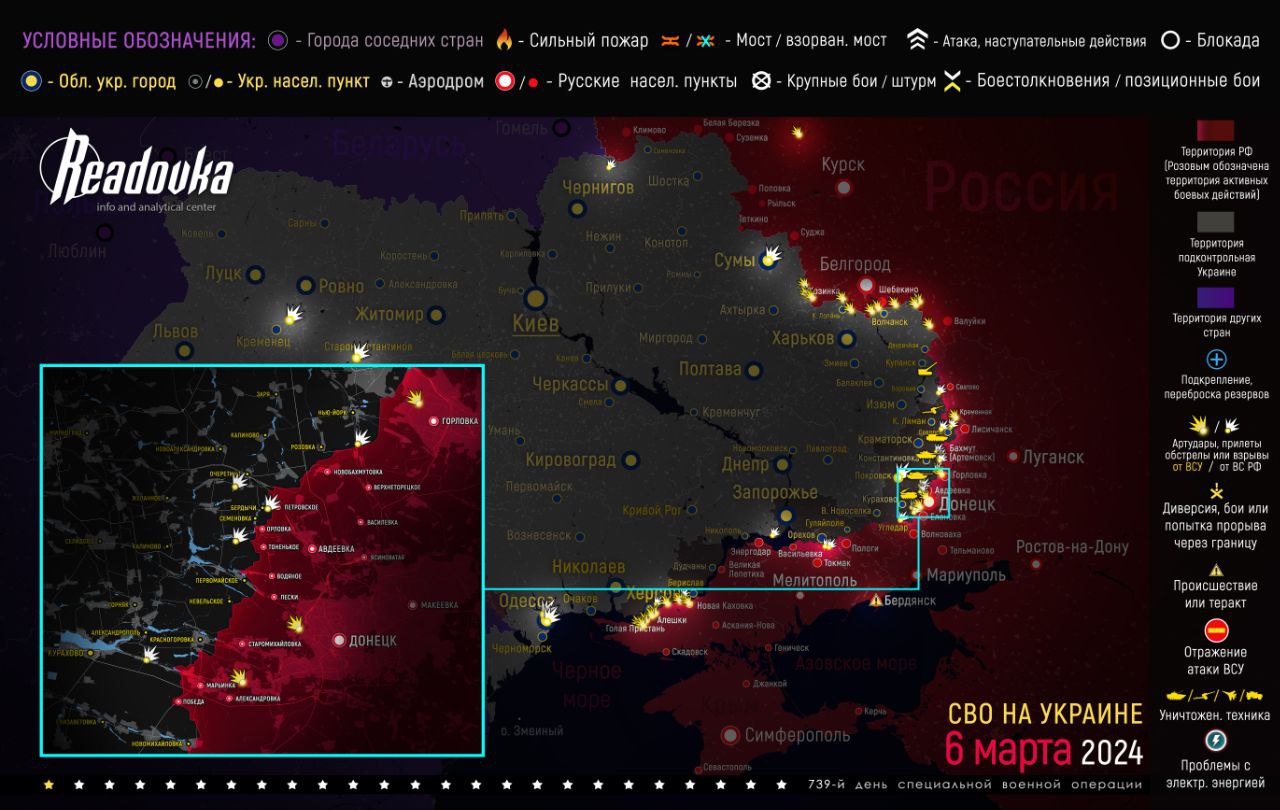Click Авдеевка marker inside the inset map
1280x810 pixels.
[312, 549]
